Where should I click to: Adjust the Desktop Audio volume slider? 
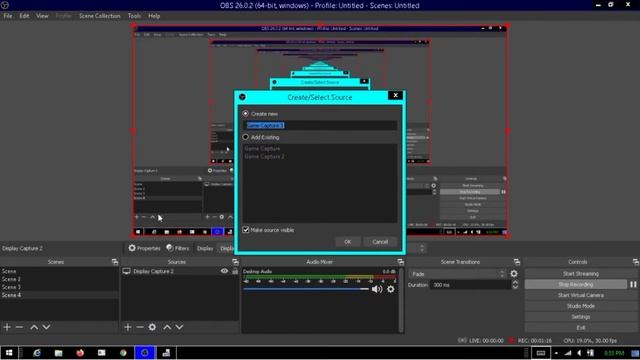[306, 289]
